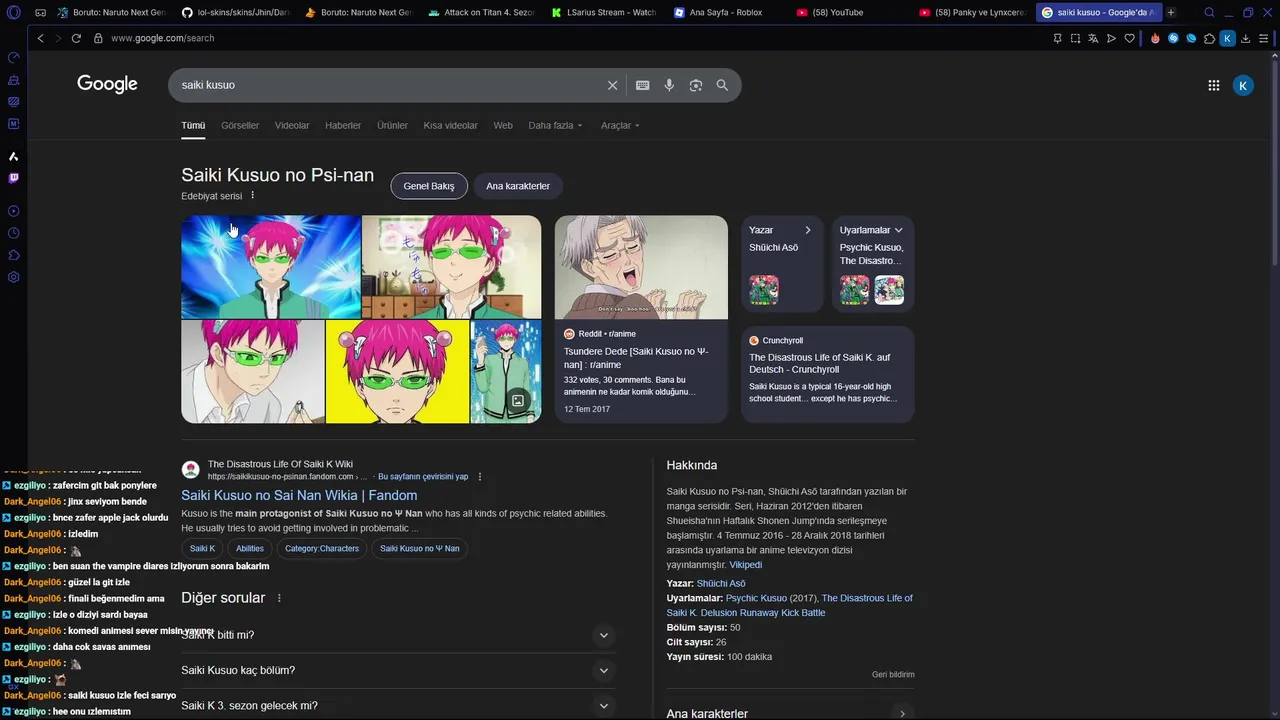Click the Google logo
The width and height of the screenshot is (1280, 720).
pos(107,85)
